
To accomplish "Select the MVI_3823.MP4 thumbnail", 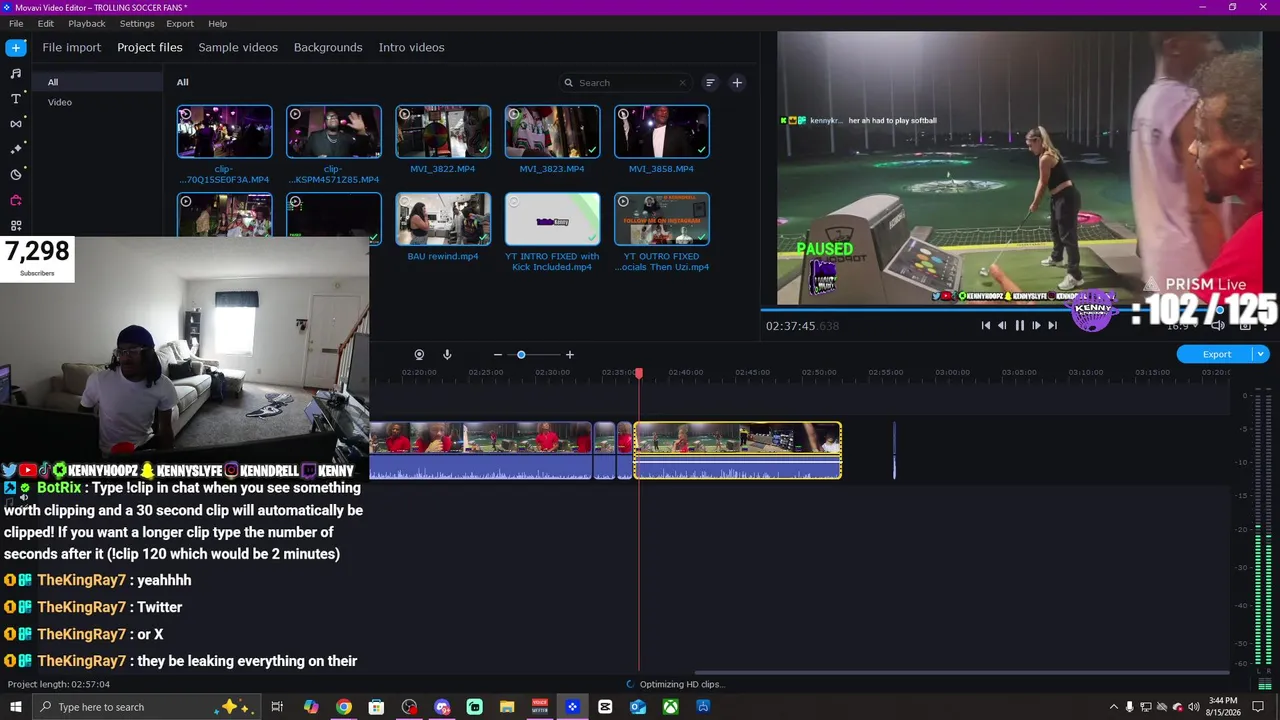I will point(552,132).
